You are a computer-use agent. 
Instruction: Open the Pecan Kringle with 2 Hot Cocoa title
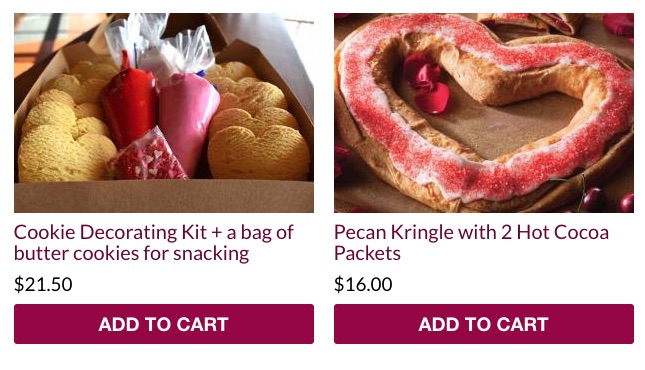coord(471,243)
